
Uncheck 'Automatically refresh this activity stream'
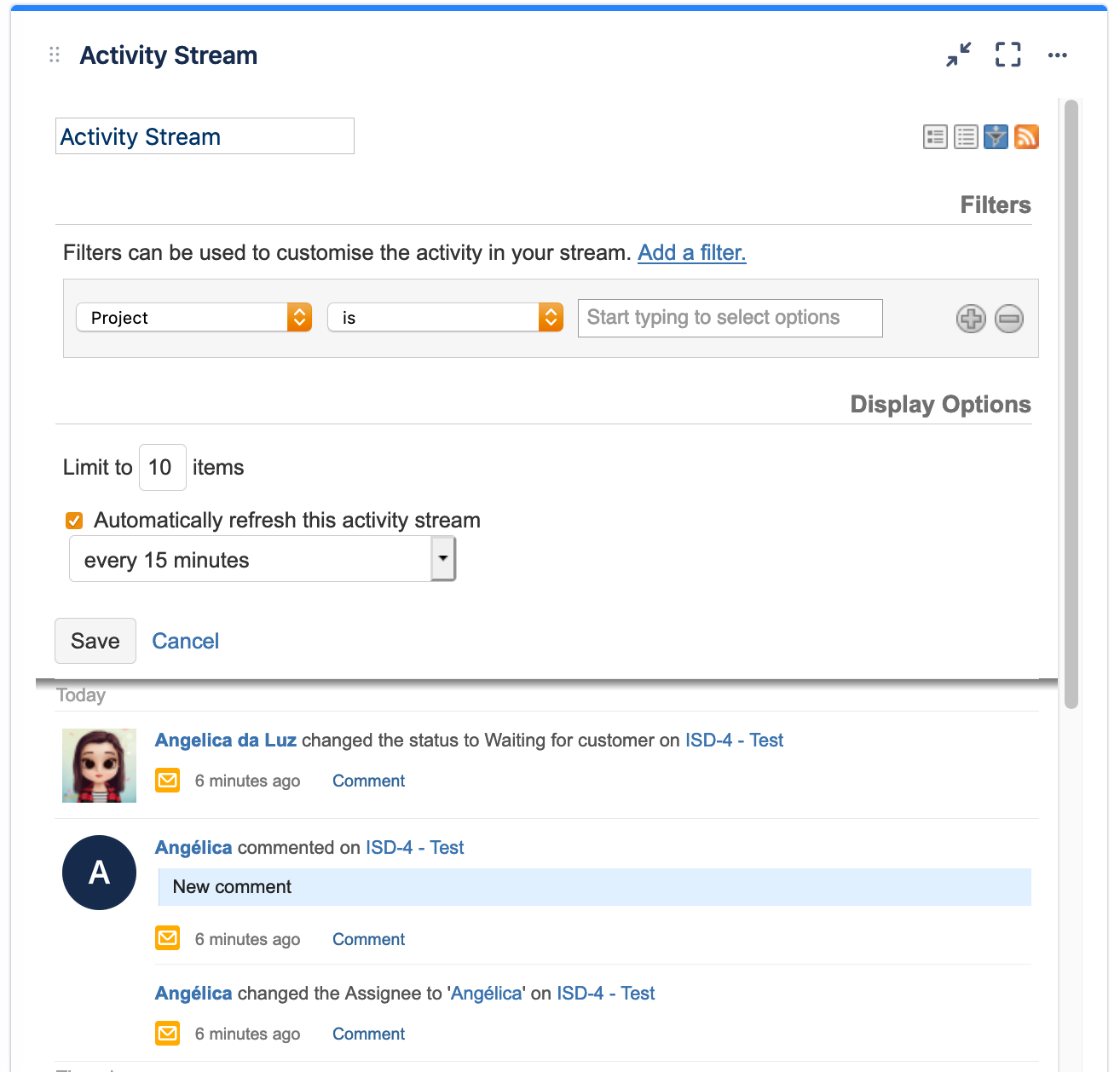(x=74, y=520)
